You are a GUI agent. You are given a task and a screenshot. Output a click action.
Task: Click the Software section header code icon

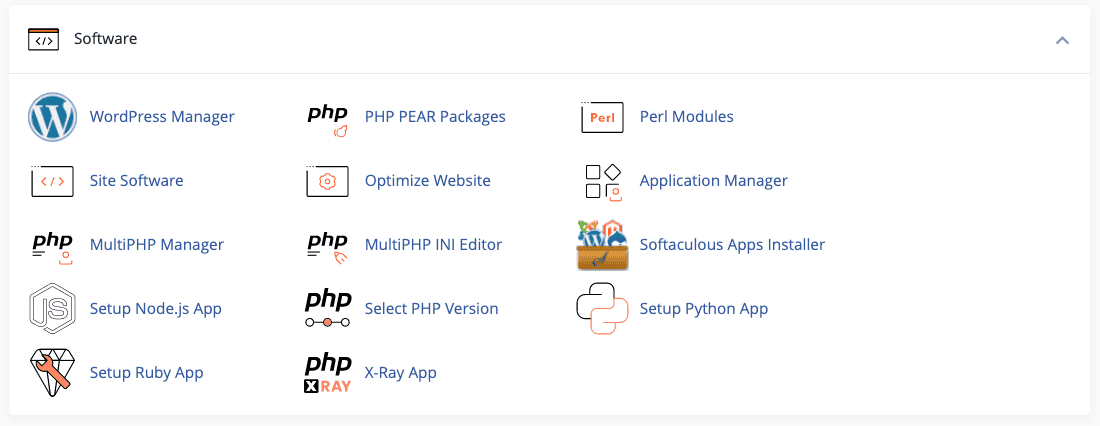pyautogui.click(x=43, y=40)
